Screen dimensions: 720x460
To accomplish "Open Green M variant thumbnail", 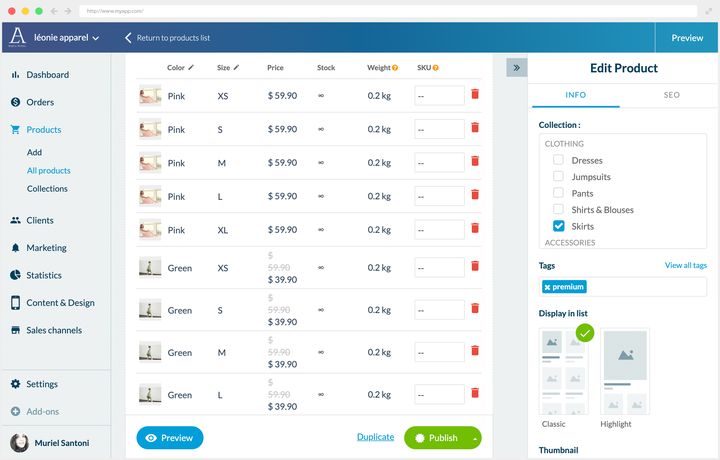I will (x=150, y=352).
